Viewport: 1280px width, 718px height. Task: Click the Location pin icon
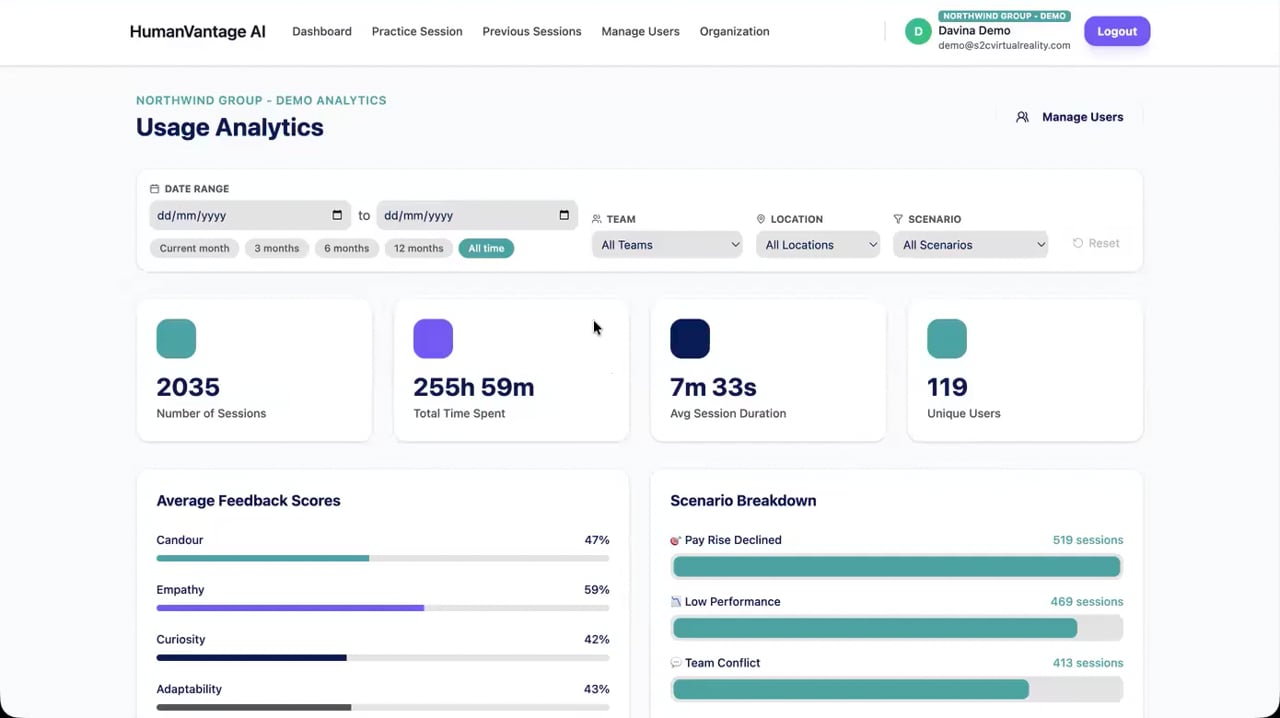click(761, 219)
